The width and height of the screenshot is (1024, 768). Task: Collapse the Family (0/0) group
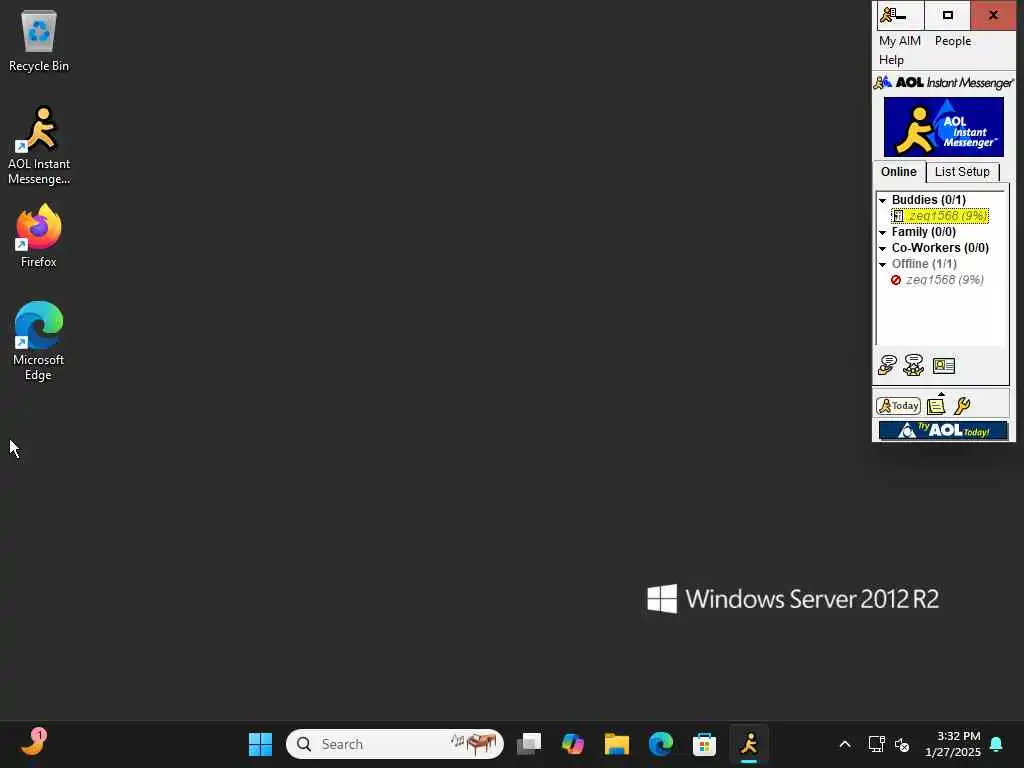(882, 232)
